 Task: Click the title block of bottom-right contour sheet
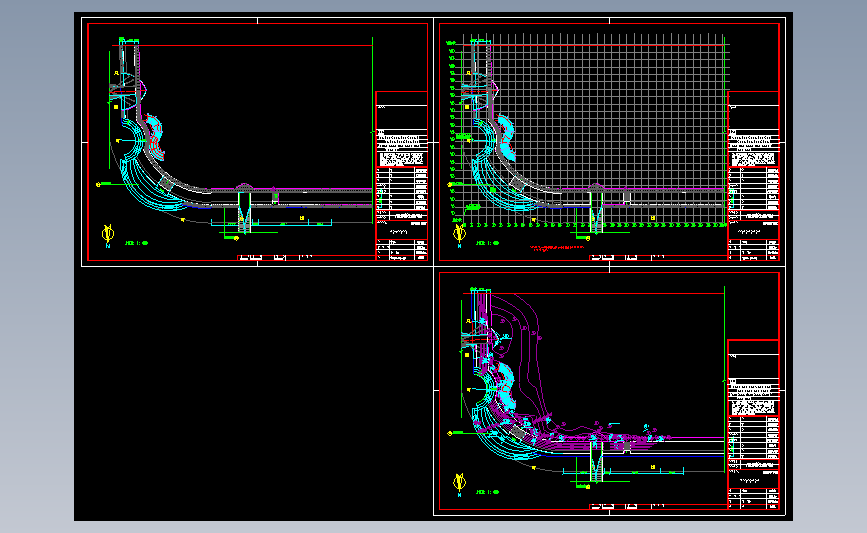[x=753, y=424]
